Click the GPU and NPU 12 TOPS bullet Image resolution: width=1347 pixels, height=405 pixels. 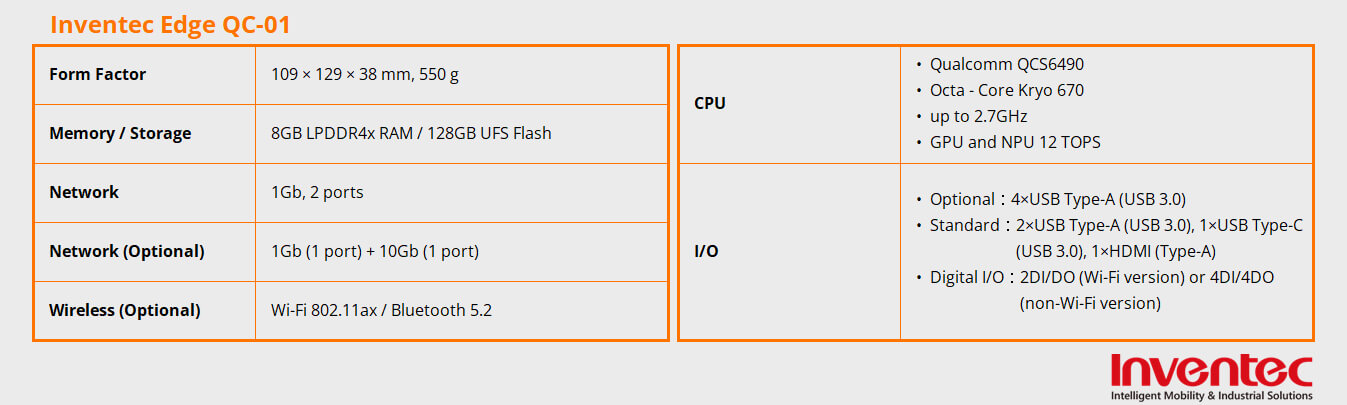(1014, 142)
